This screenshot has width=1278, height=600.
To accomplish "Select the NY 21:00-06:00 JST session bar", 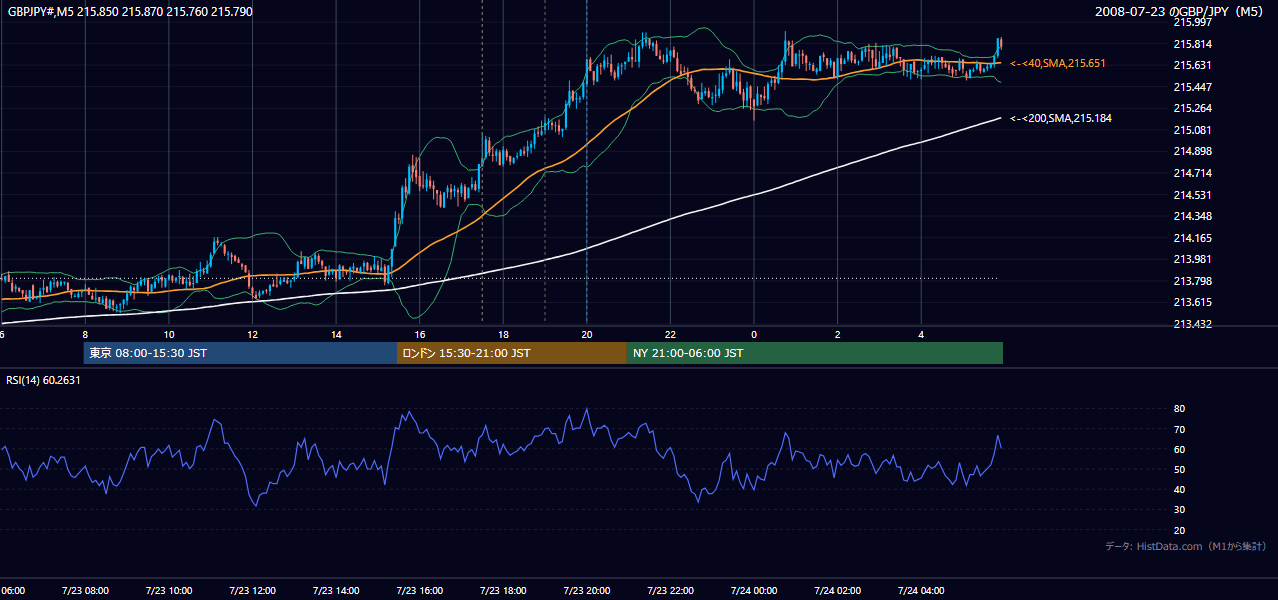I will click(815, 353).
